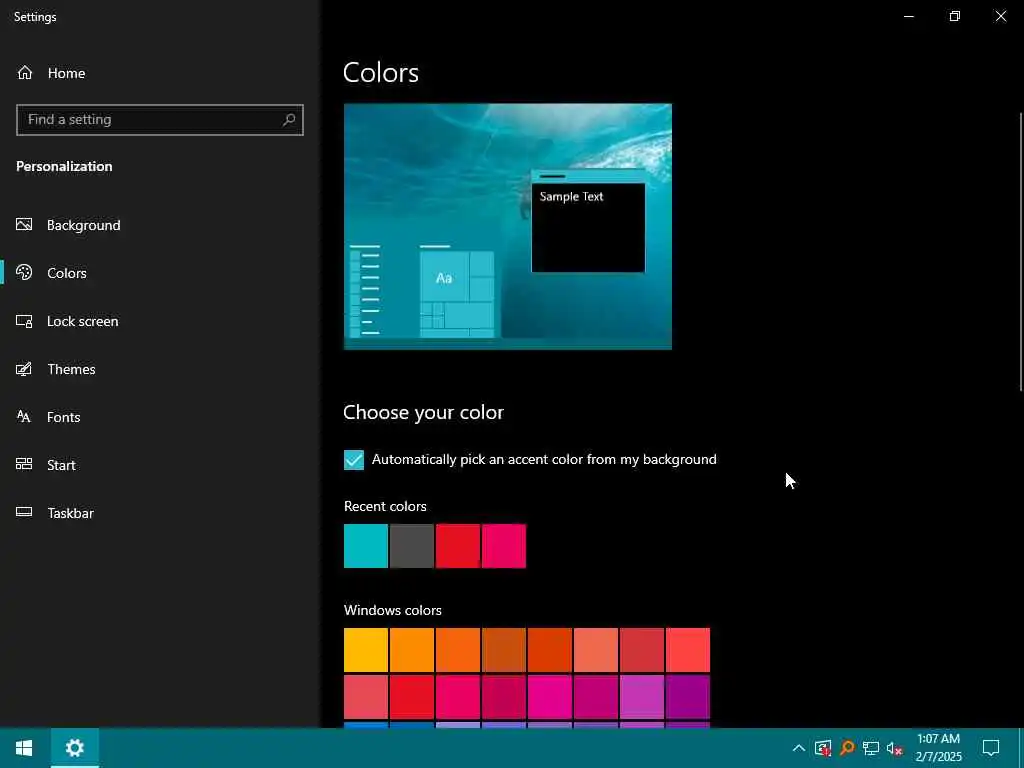Screen dimensions: 1024x768
Task: Minimize the Settings window
Action: pos(909,16)
